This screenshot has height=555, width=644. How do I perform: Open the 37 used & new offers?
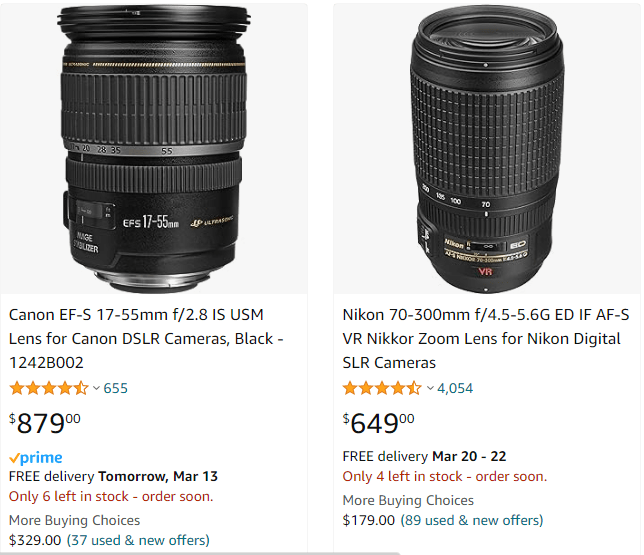tap(138, 540)
